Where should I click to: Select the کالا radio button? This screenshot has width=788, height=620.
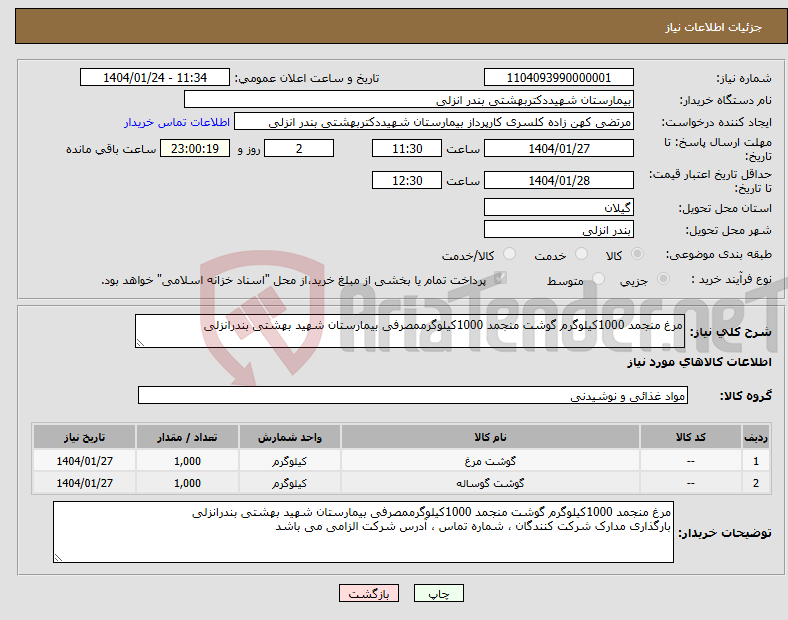pyautogui.click(x=637, y=254)
